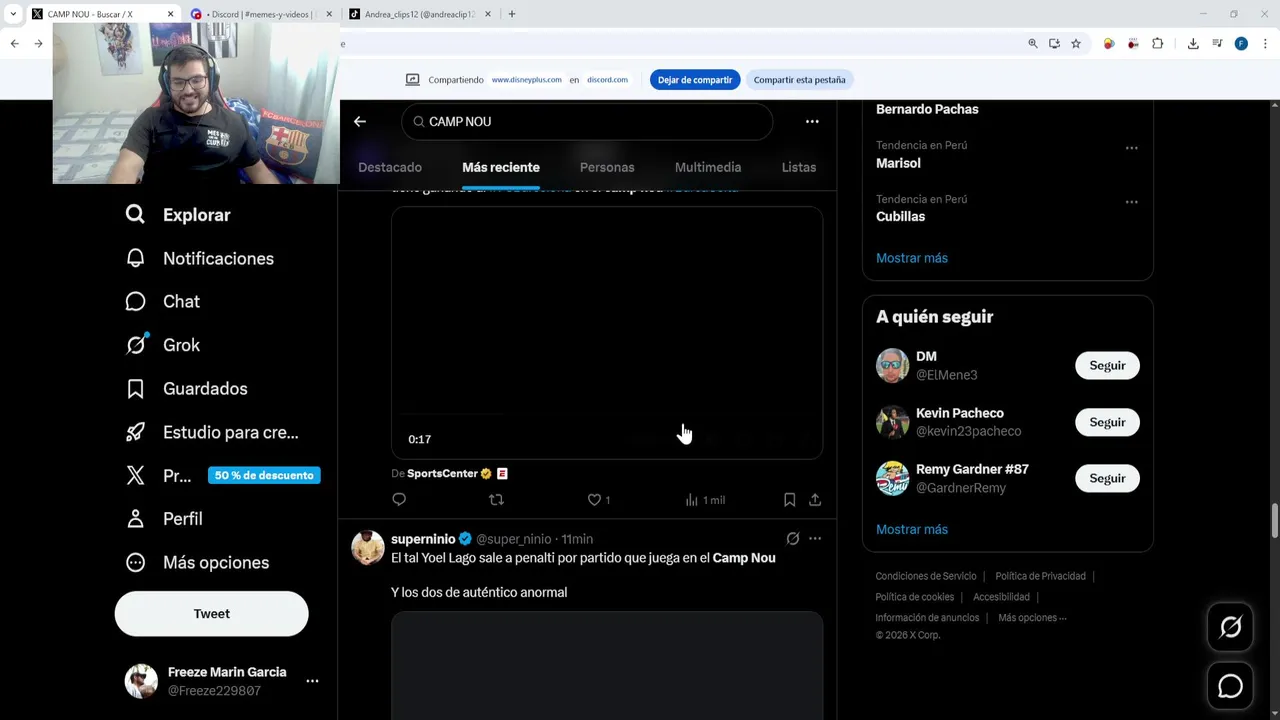Viewport: 1280px width, 720px height.
Task: Open browser extensions puzzle icon
Action: pyautogui.click(x=1157, y=44)
